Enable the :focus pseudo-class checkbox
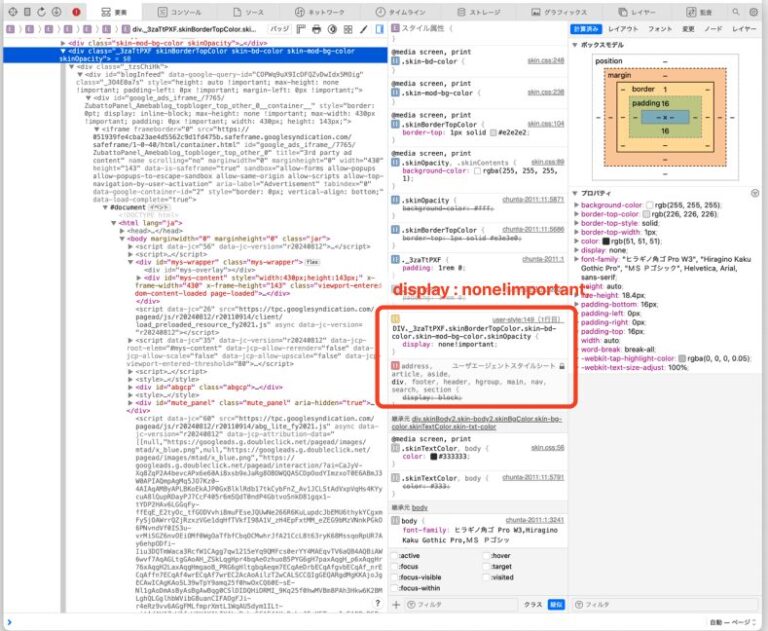Image resolution: width=768 pixels, height=631 pixels. (394, 566)
